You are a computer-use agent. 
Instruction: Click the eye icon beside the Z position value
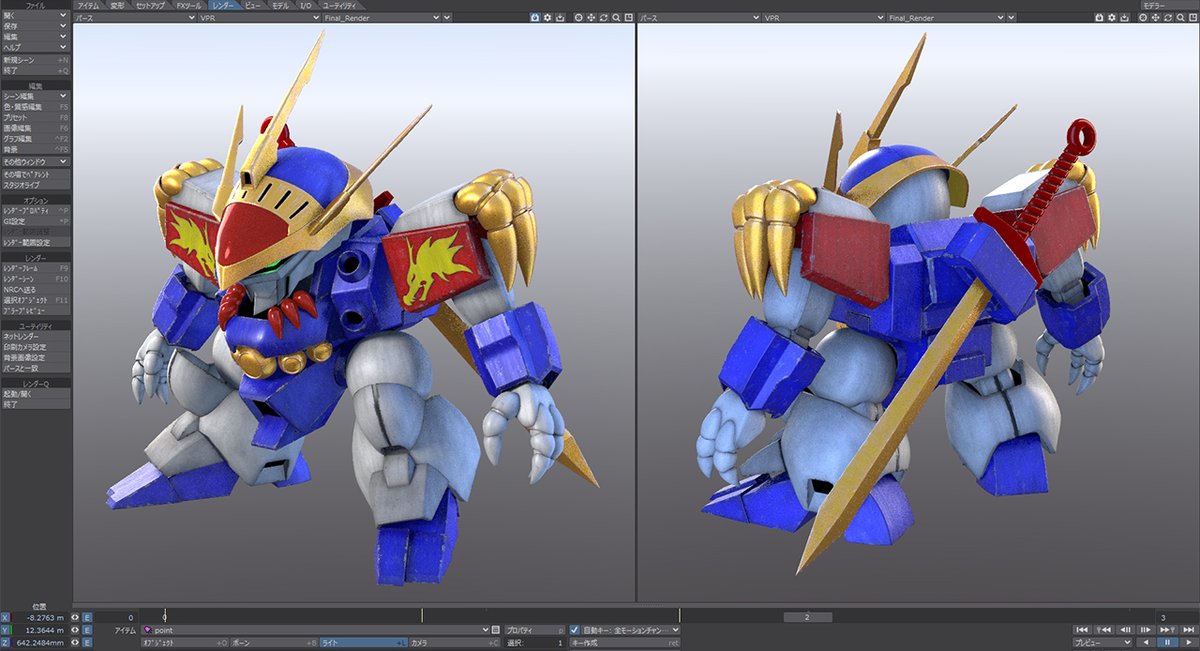(x=75, y=643)
